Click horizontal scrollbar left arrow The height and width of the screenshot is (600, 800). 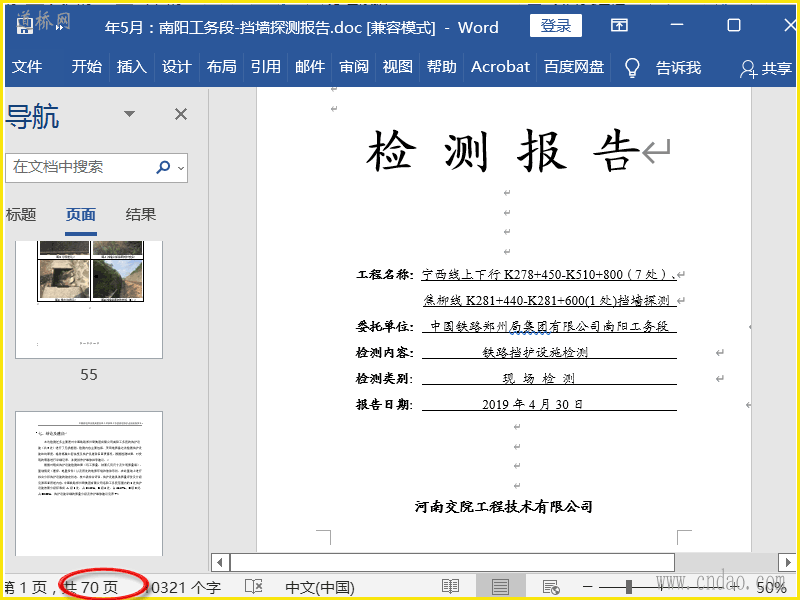pyautogui.click(x=220, y=563)
